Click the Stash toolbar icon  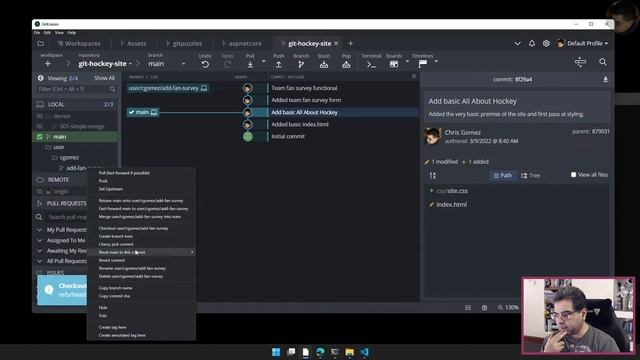click(x=324, y=64)
